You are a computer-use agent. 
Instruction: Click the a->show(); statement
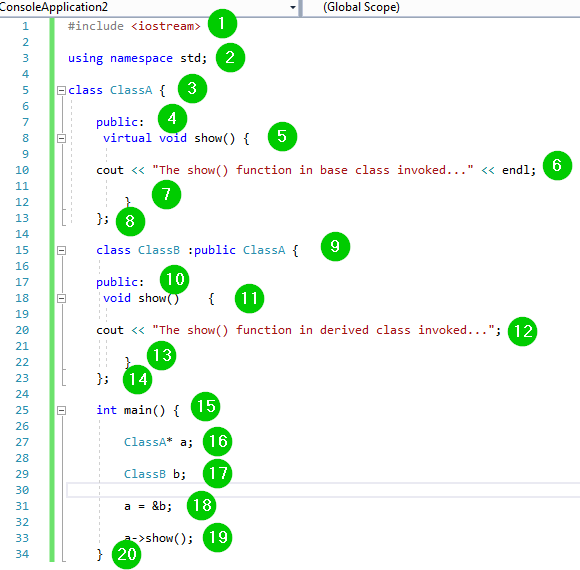158,538
